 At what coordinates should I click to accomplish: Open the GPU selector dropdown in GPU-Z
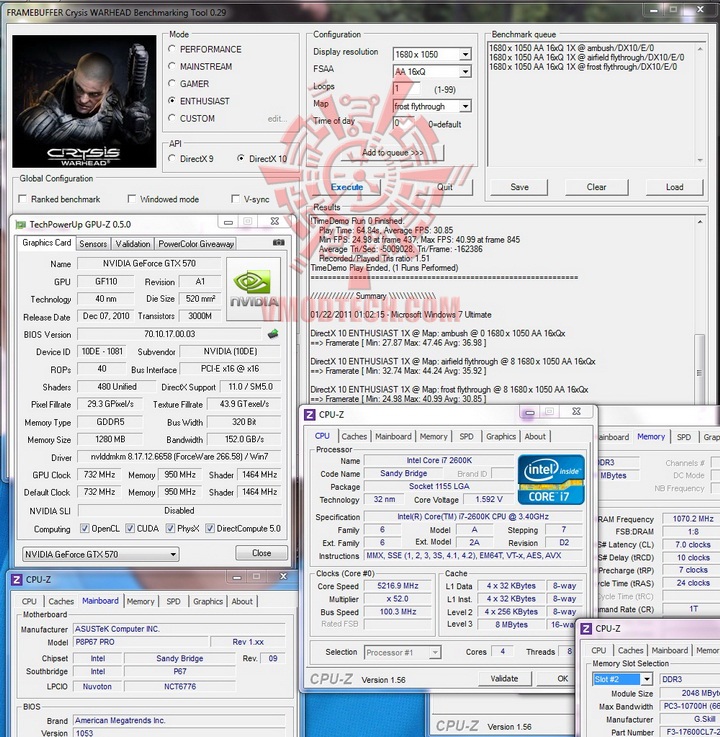[101, 554]
